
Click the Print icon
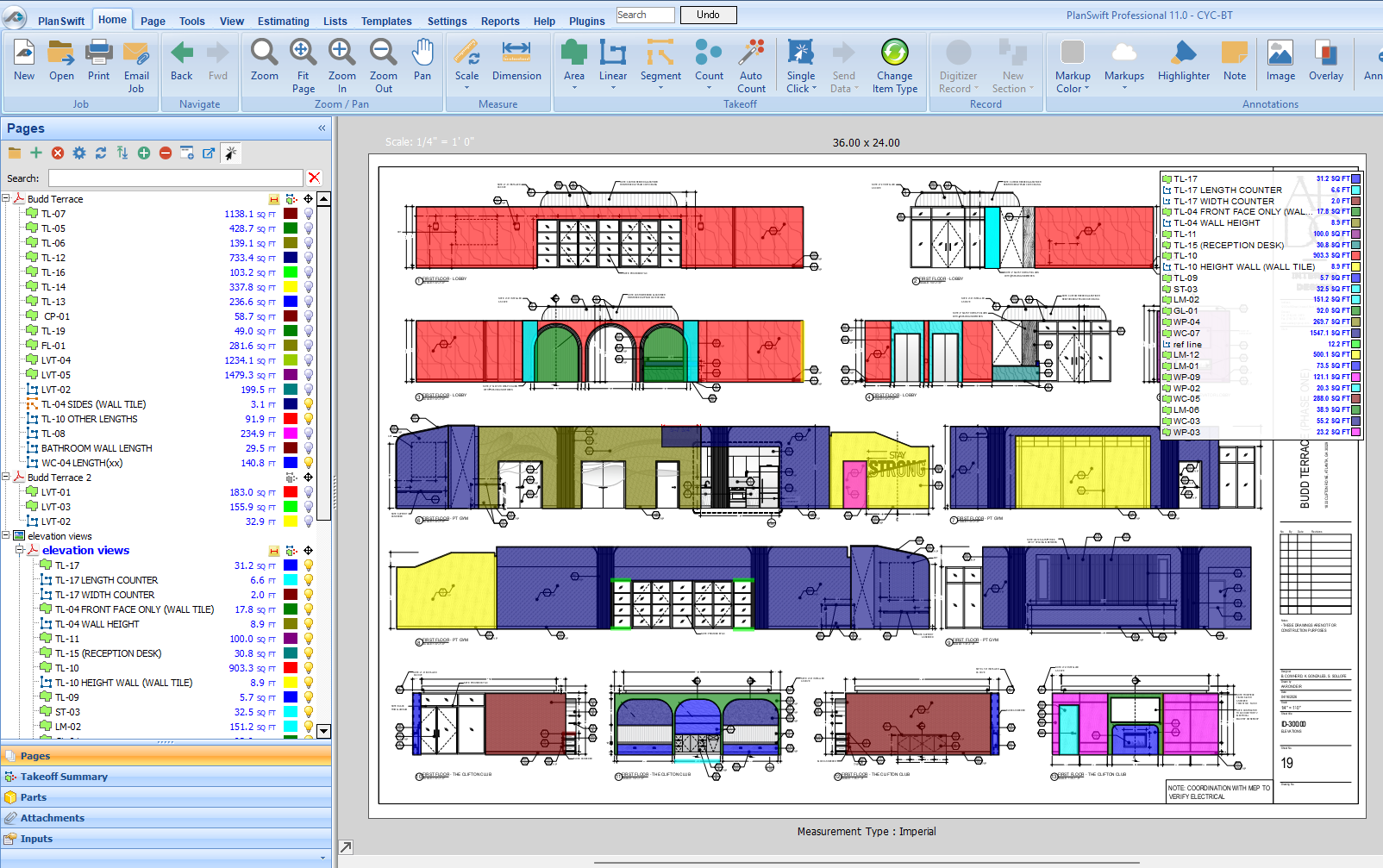pyautogui.click(x=98, y=53)
